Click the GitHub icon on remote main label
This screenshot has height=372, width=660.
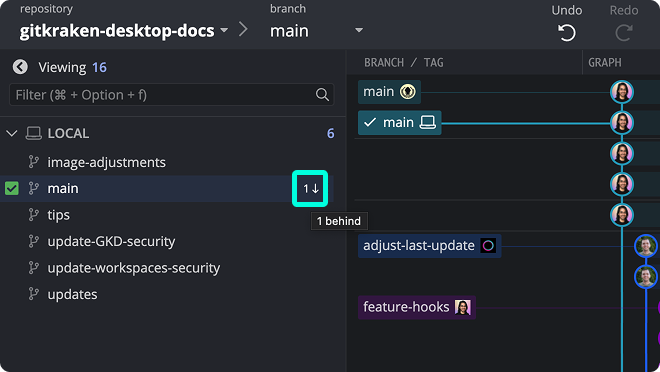tap(407, 92)
